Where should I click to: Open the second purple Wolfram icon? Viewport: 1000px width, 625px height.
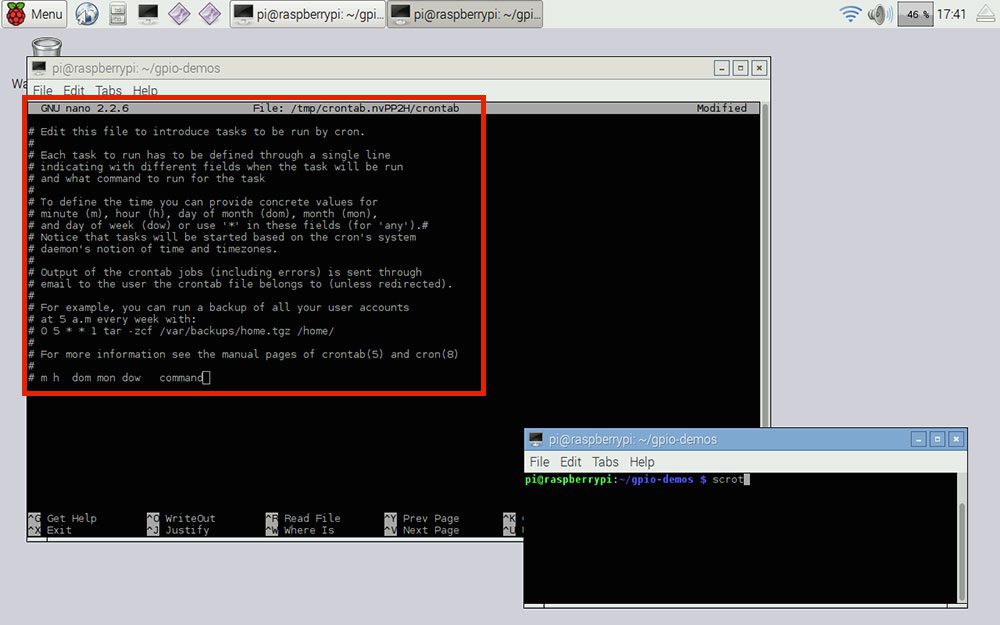[x=209, y=13]
